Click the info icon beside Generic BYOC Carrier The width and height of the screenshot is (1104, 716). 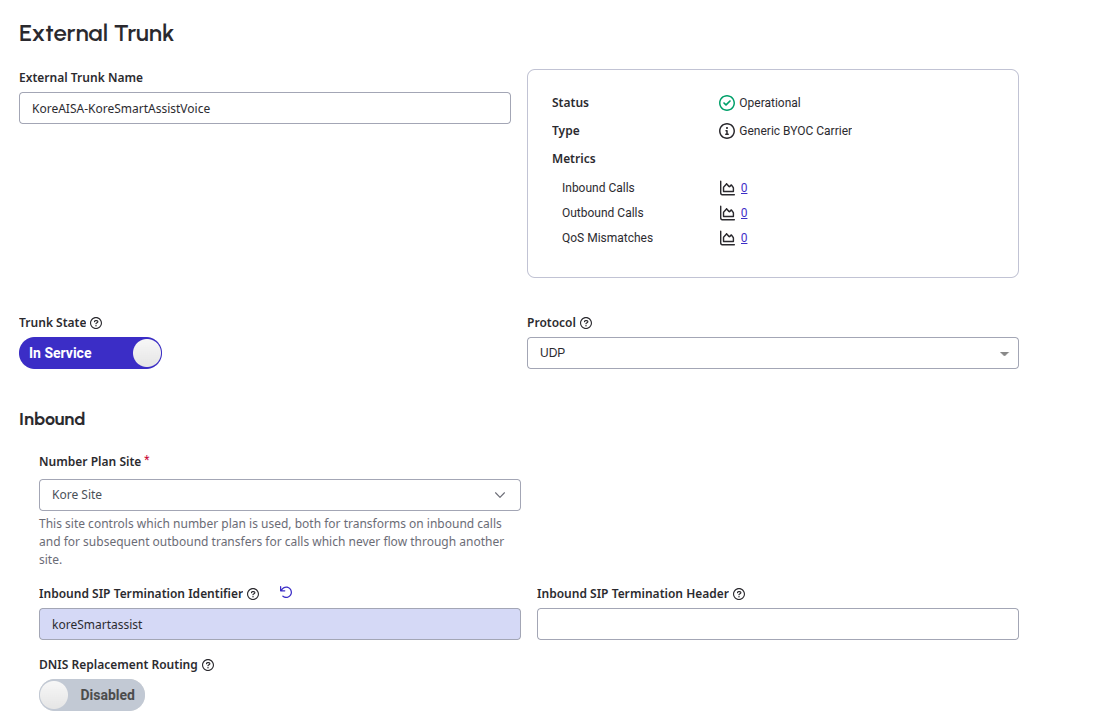[x=727, y=131]
